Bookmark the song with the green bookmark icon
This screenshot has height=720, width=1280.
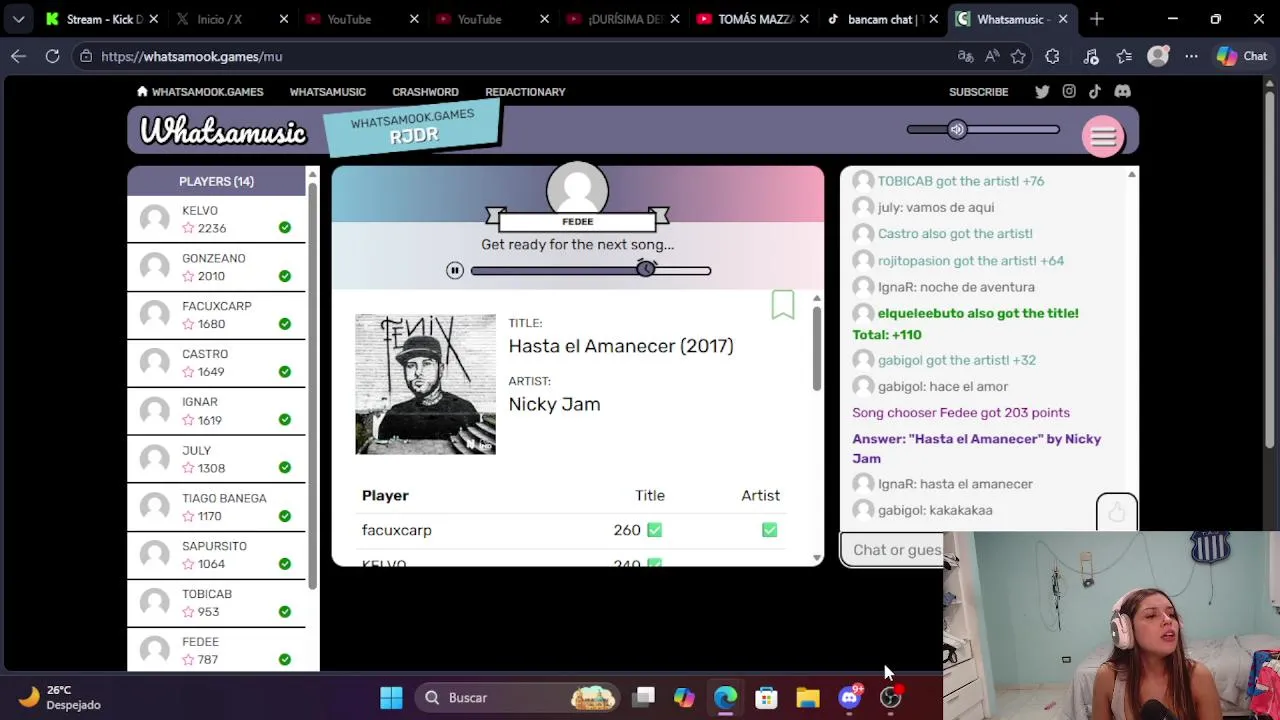click(782, 305)
